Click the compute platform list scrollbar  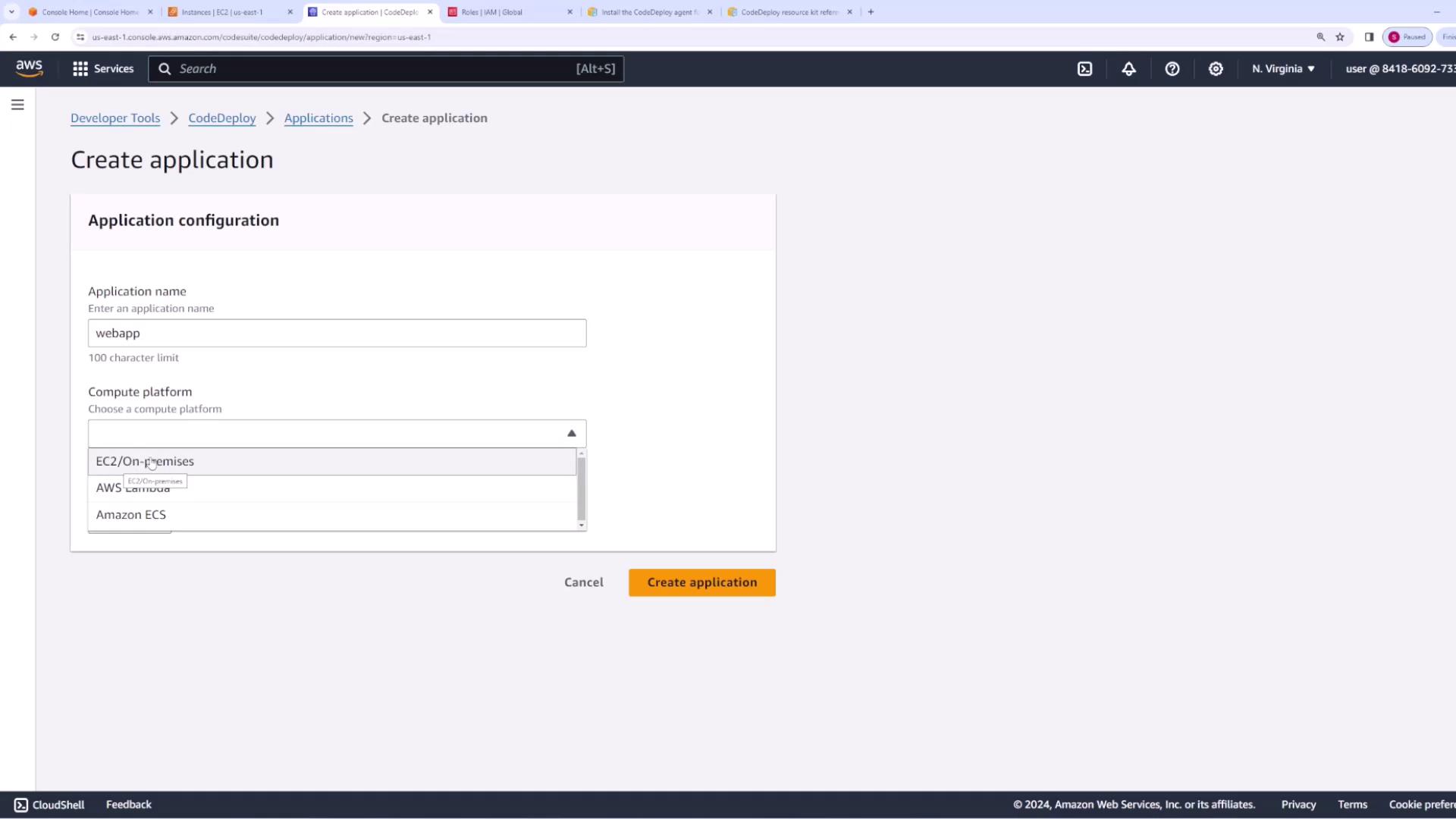point(582,489)
